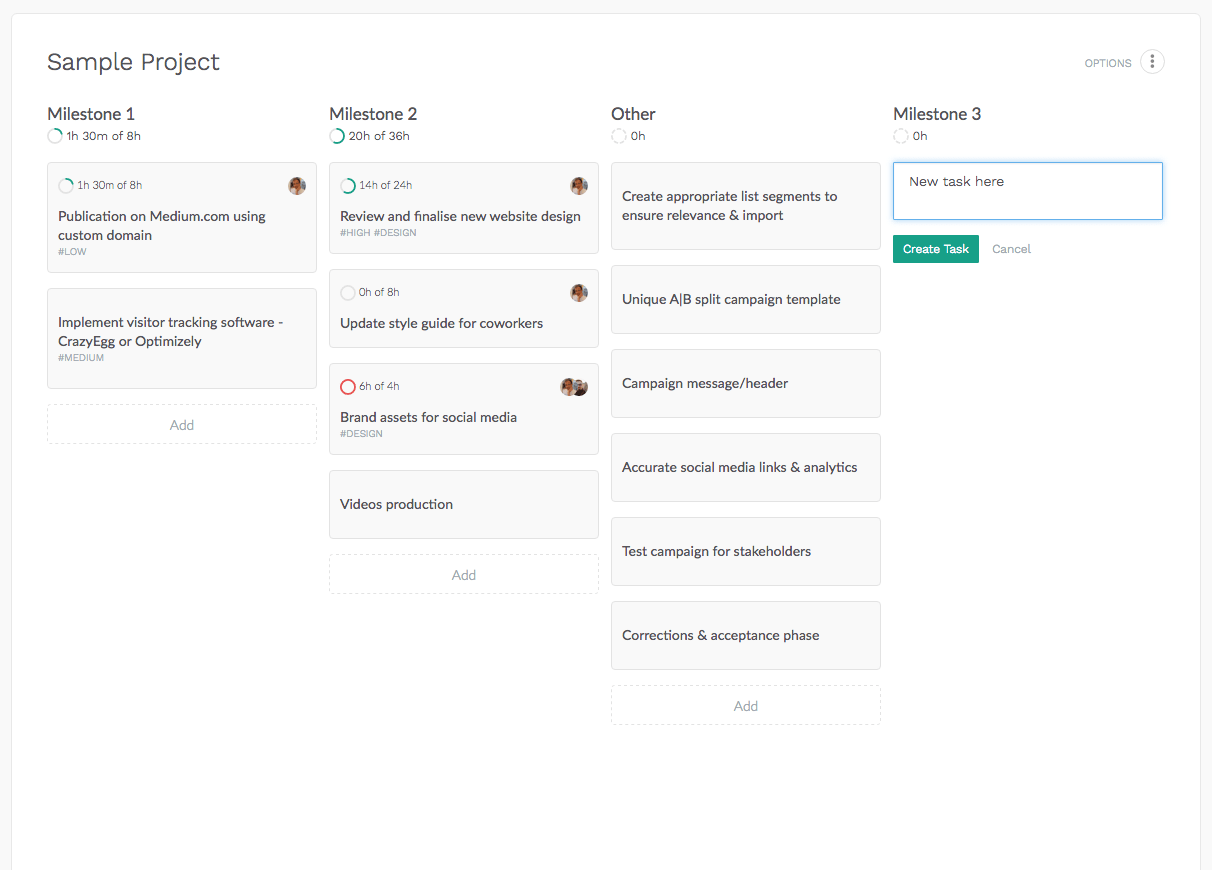Click Milestone 1 progress circle icon
Screen dimensions: 1212x870
pyautogui.click(x=55, y=136)
